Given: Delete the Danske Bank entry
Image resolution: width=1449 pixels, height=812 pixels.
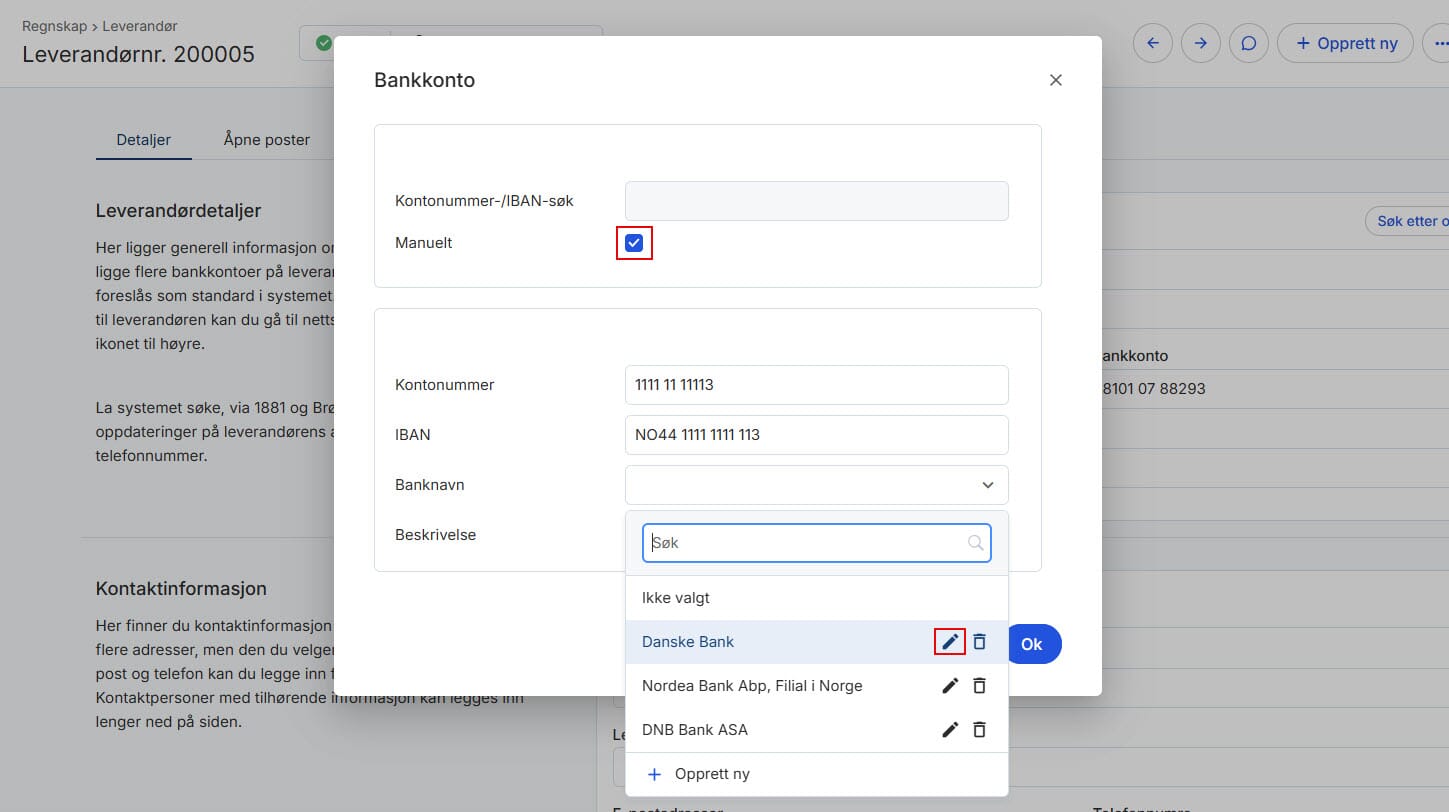Looking at the screenshot, I should click(980, 642).
